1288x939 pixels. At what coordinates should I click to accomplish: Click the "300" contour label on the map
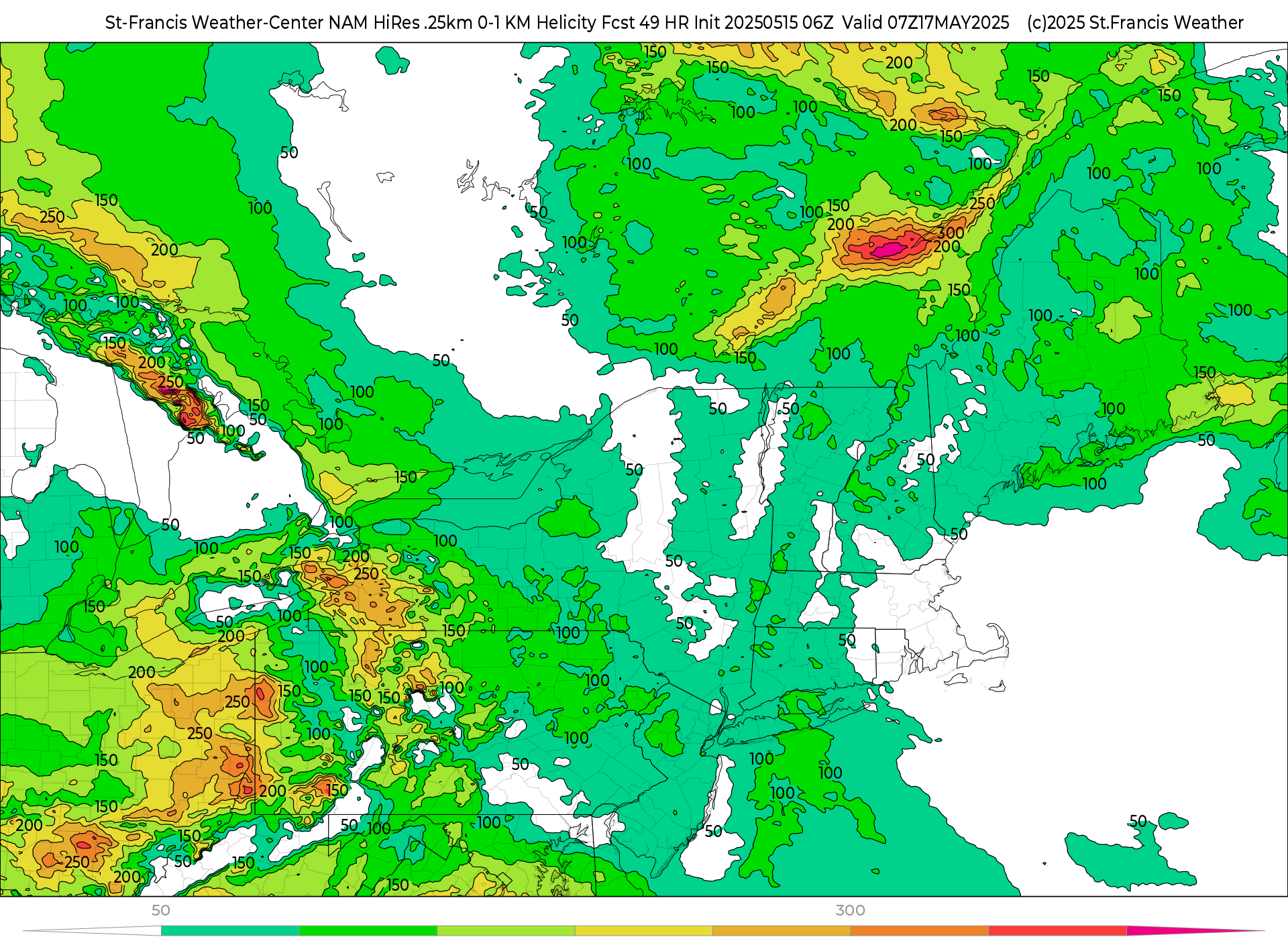coord(951,233)
